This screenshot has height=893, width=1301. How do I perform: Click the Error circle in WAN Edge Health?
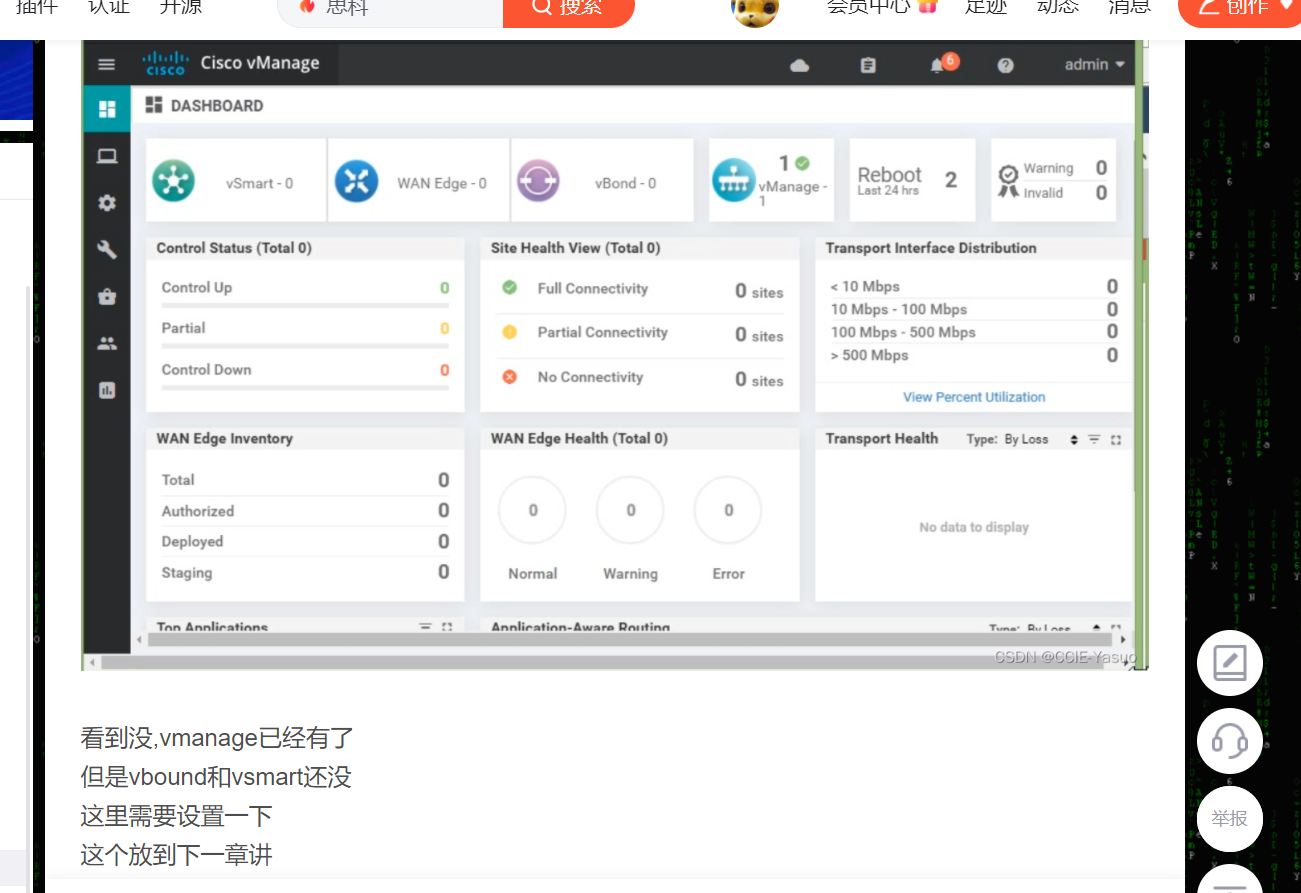tap(728, 510)
